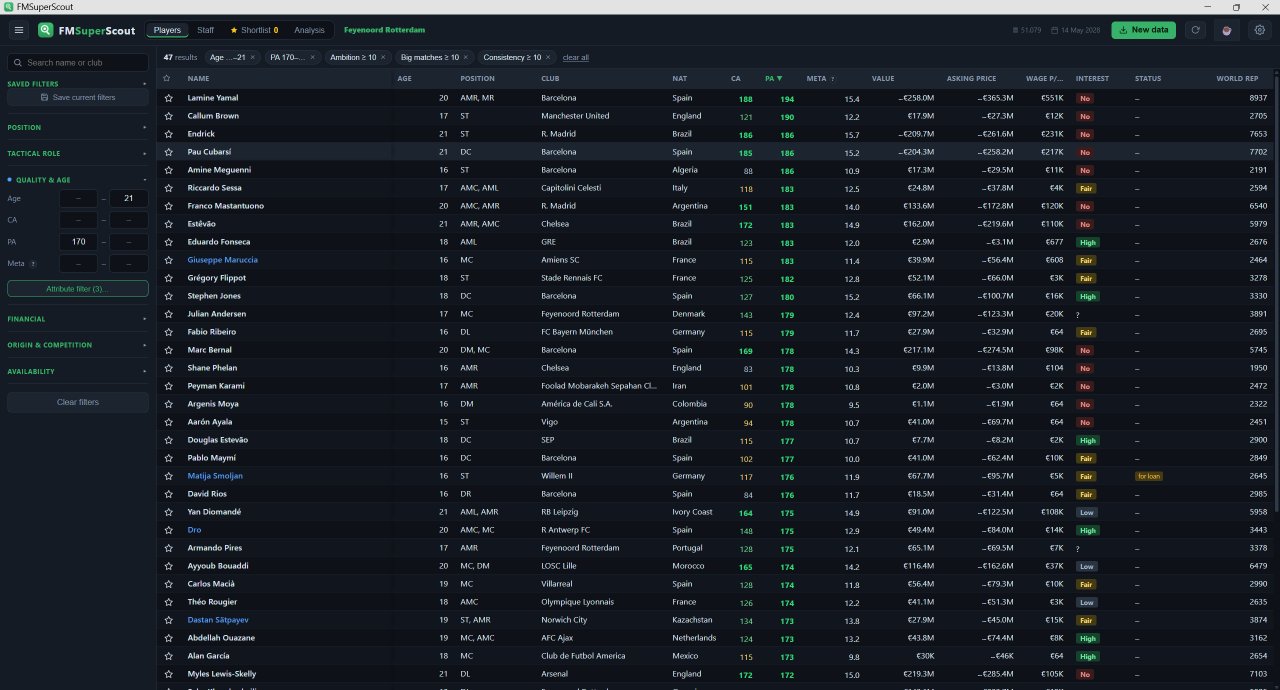Click the 14 May 2028 date

tap(1078, 30)
